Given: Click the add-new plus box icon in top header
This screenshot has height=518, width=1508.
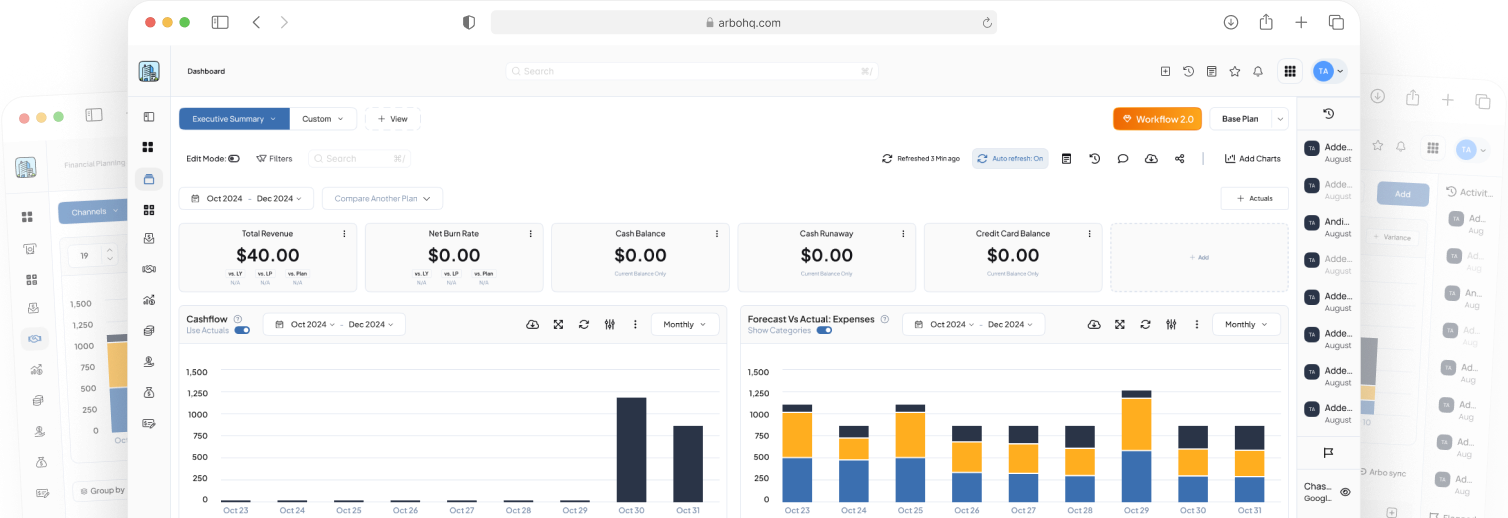Looking at the screenshot, I should click(x=1165, y=71).
